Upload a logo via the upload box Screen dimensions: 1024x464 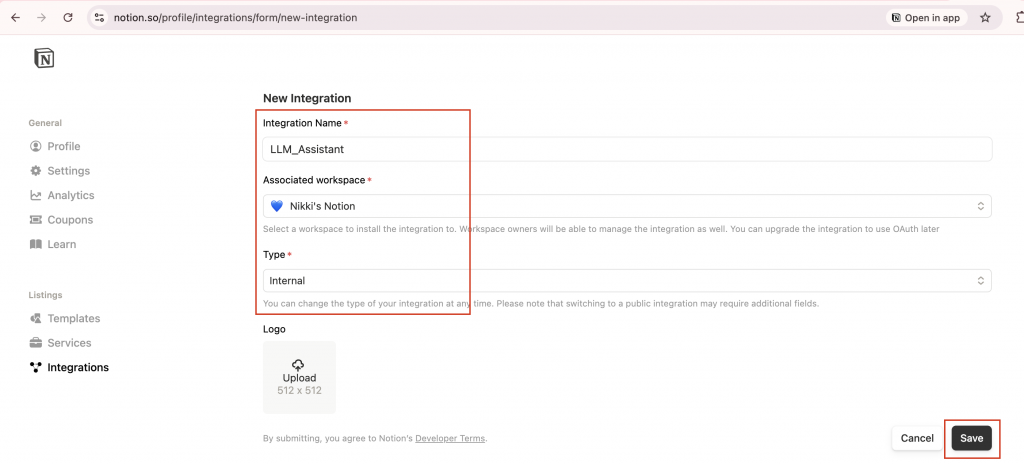coord(299,377)
